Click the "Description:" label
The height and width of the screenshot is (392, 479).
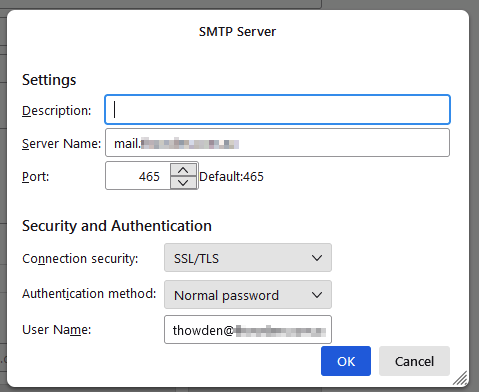tap(56, 111)
